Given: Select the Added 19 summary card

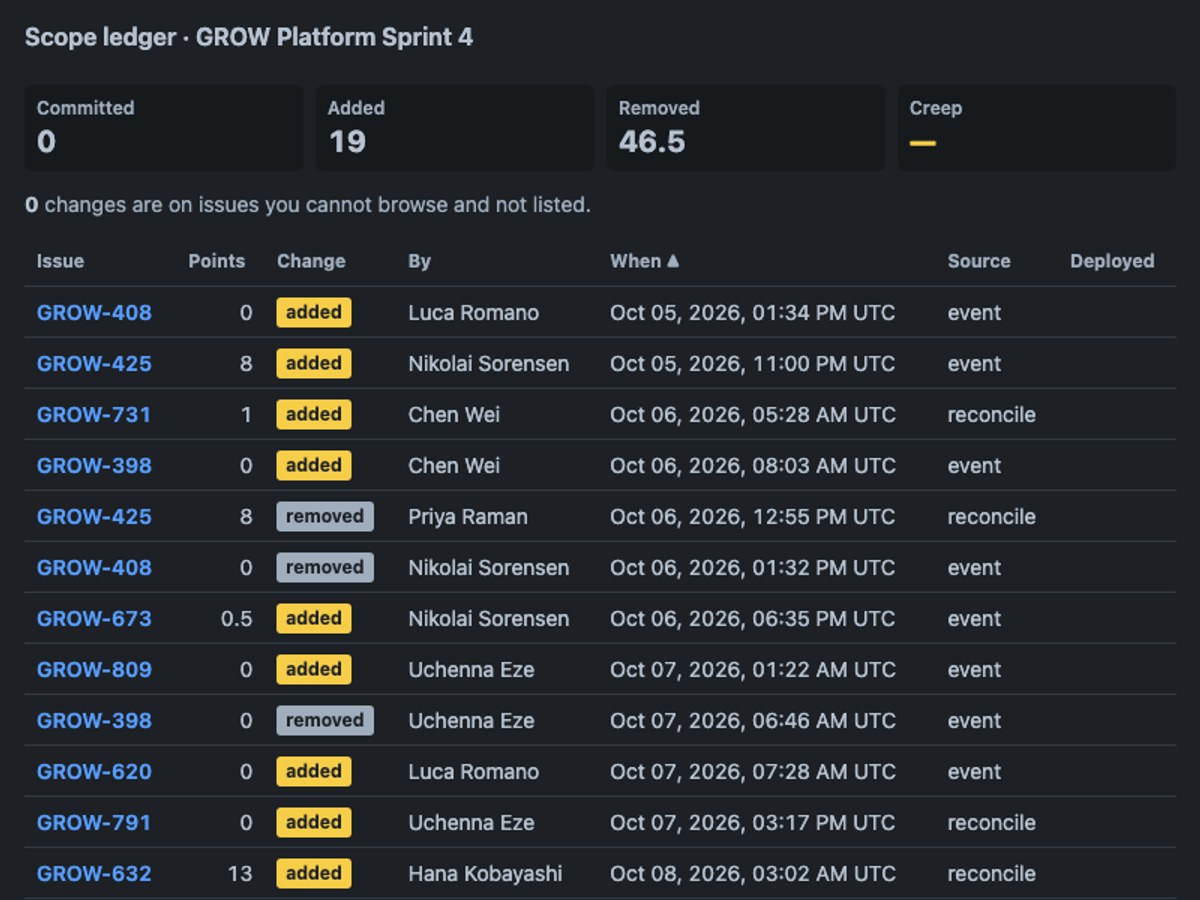Looking at the screenshot, I should [x=455, y=128].
